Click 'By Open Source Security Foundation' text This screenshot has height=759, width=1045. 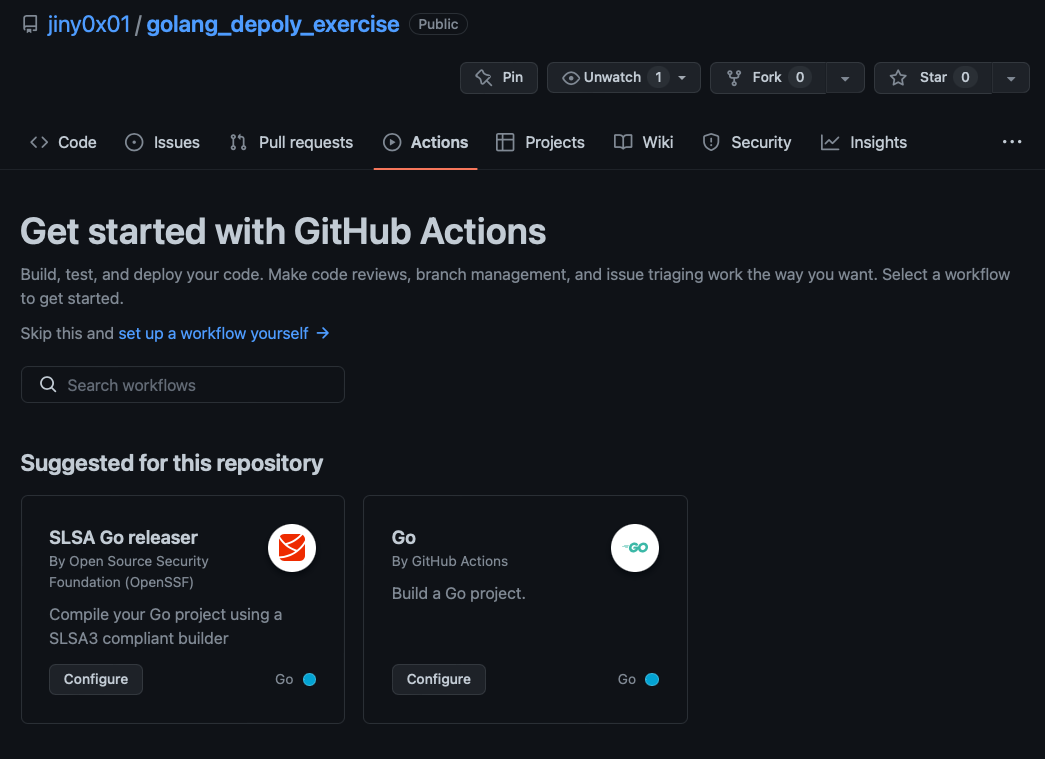pos(129,572)
